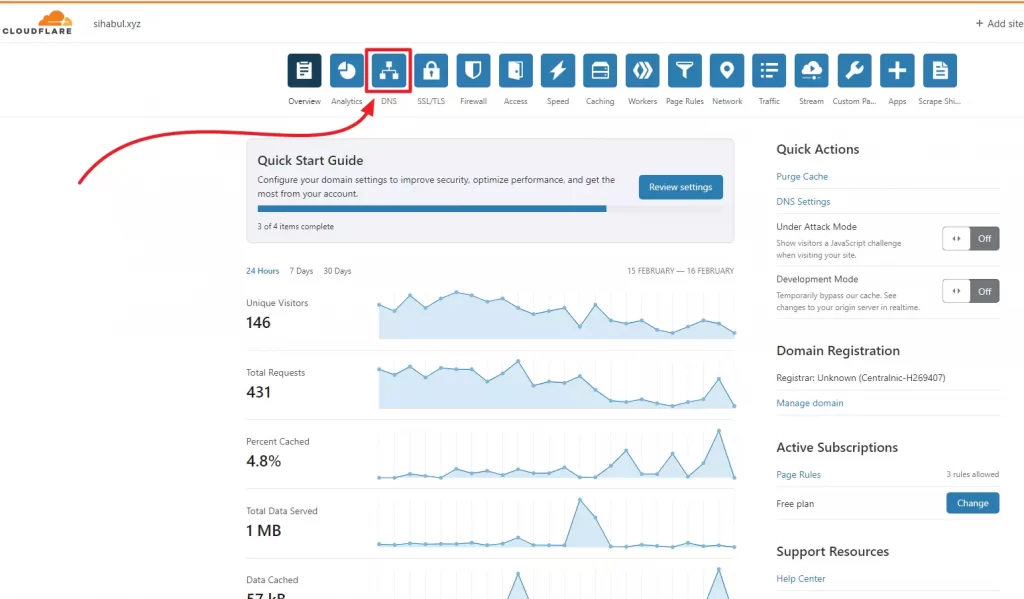
Task: Open the Traffic list icon
Action: 769,71
